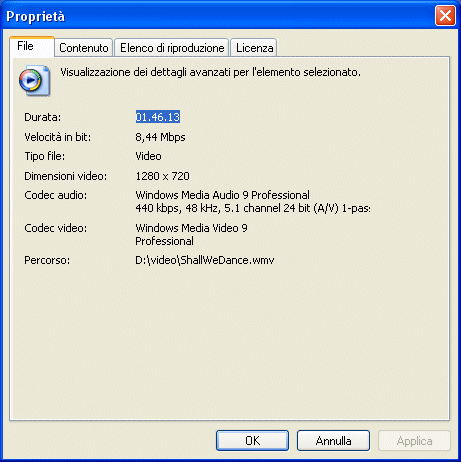Click the Velocità in bit label
This screenshot has height=462, width=461.
point(58,137)
